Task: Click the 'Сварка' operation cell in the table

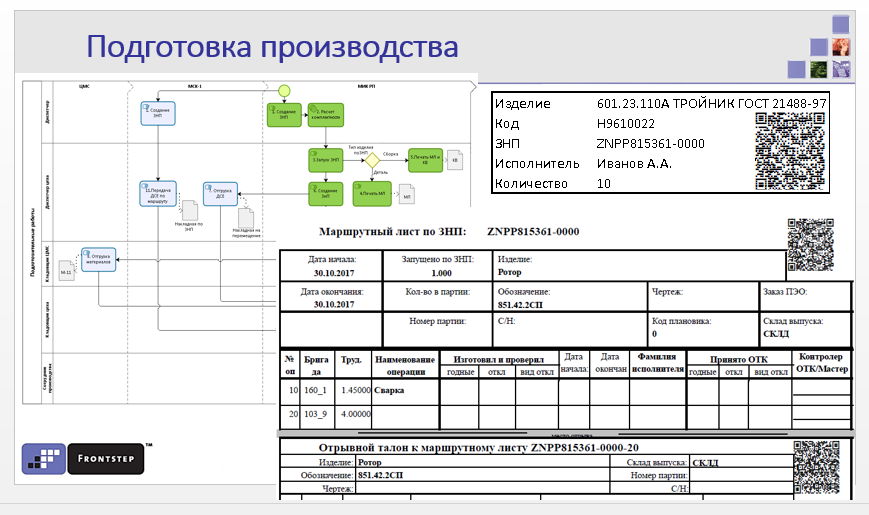Action: (406, 390)
